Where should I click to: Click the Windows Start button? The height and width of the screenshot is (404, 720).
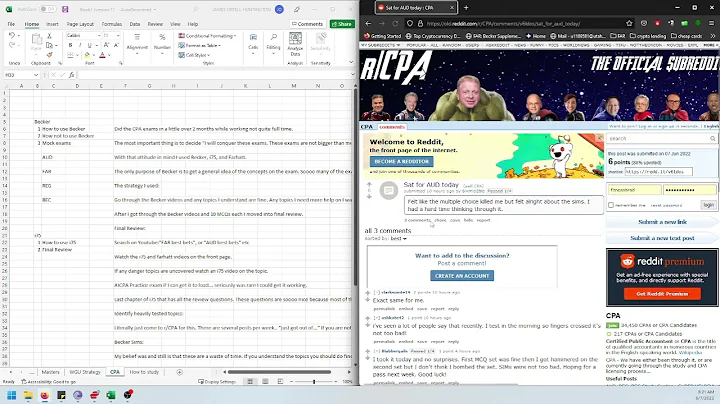point(11,395)
